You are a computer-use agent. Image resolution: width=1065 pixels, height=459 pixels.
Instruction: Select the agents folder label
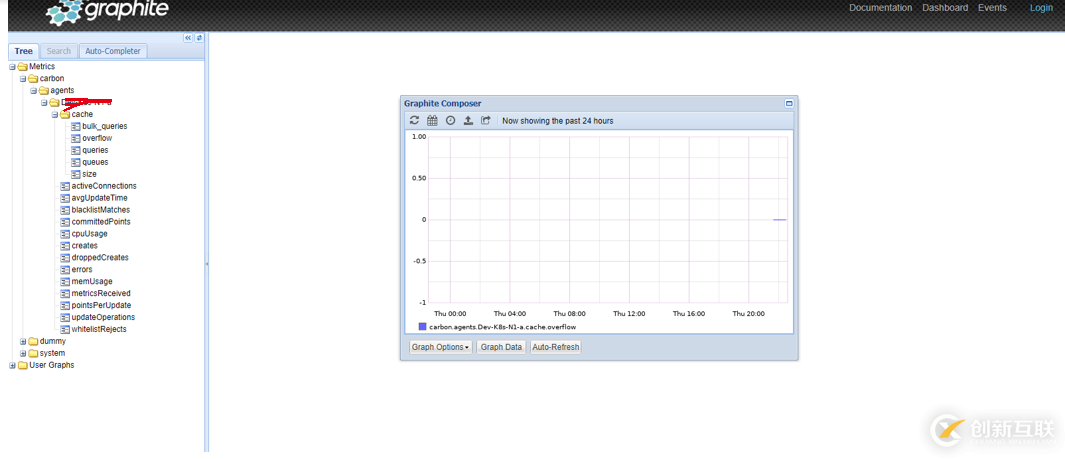[x=62, y=90]
